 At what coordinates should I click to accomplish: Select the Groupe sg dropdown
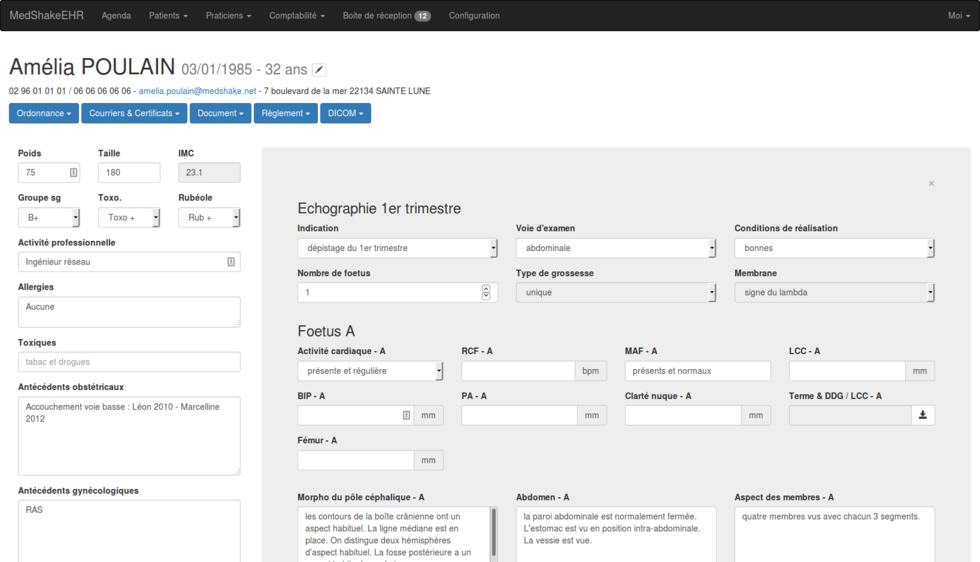tap(49, 217)
